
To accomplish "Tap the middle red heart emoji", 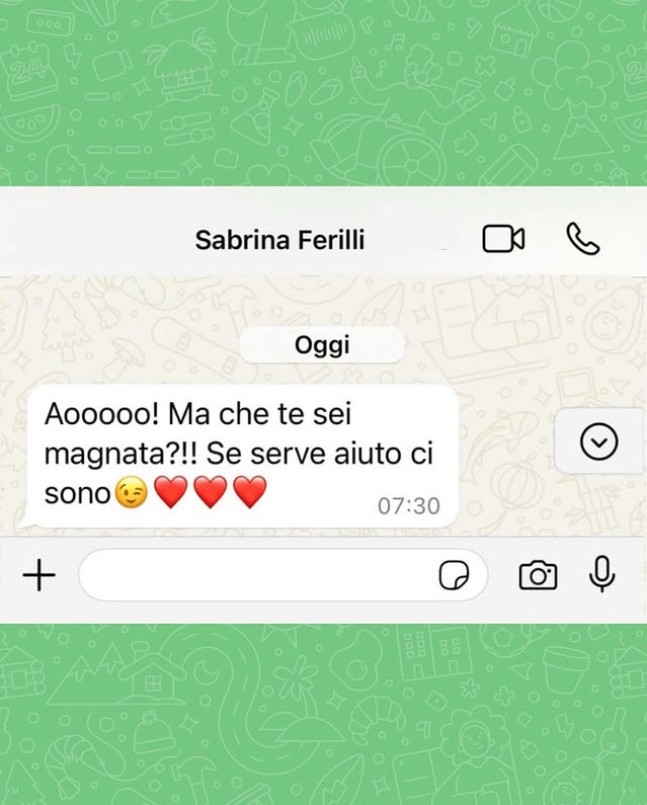I will (x=211, y=492).
